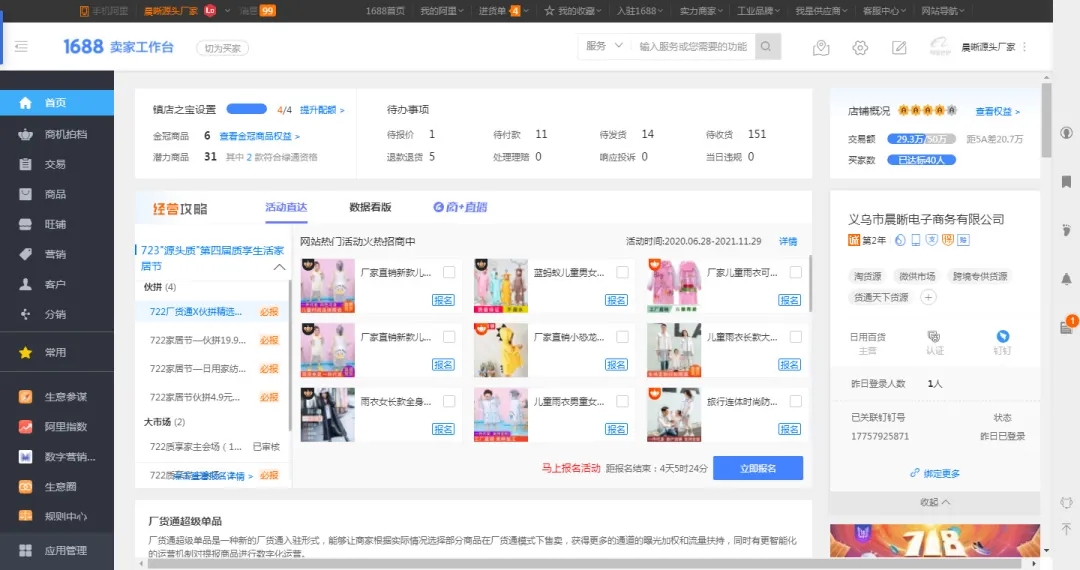Expand 入驻1688 dropdown in top bar
Screen dimensions: 1080x570
coord(640,11)
